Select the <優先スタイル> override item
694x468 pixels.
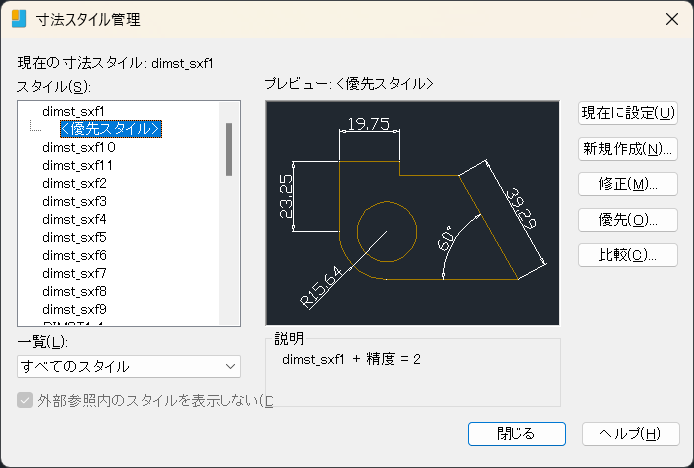(x=111, y=129)
